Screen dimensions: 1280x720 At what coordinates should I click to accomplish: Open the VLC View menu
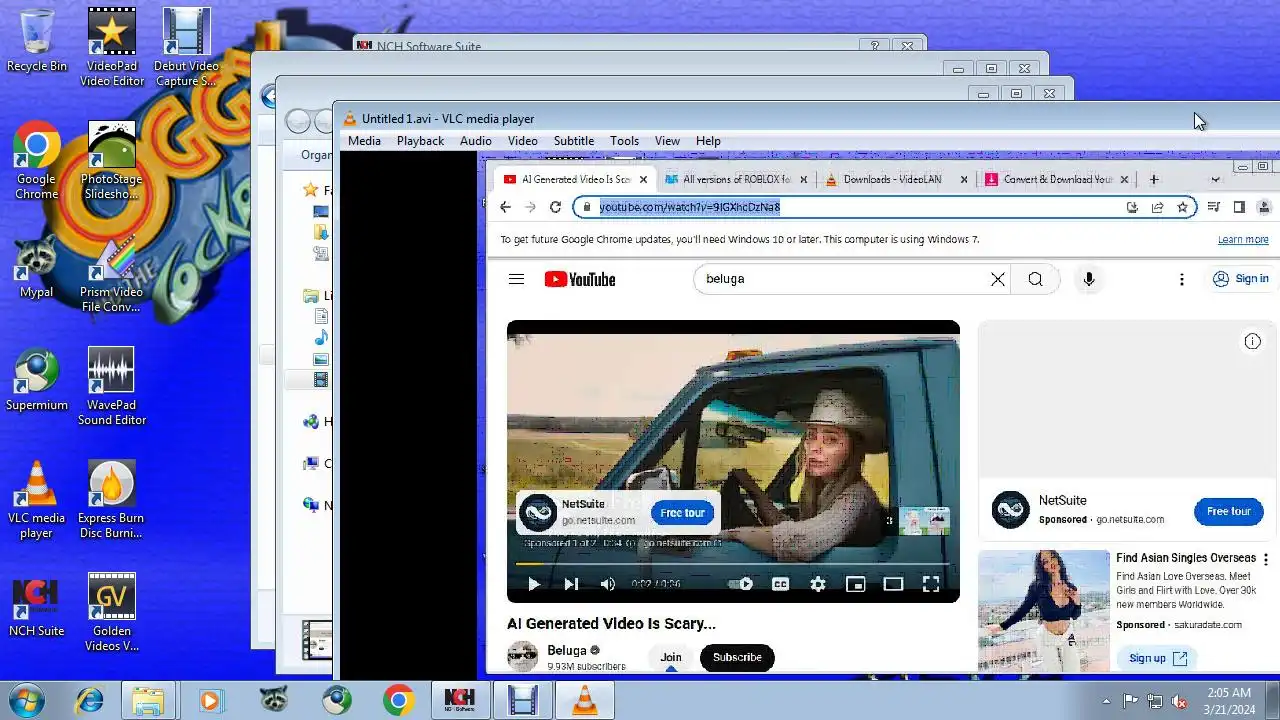pos(667,141)
